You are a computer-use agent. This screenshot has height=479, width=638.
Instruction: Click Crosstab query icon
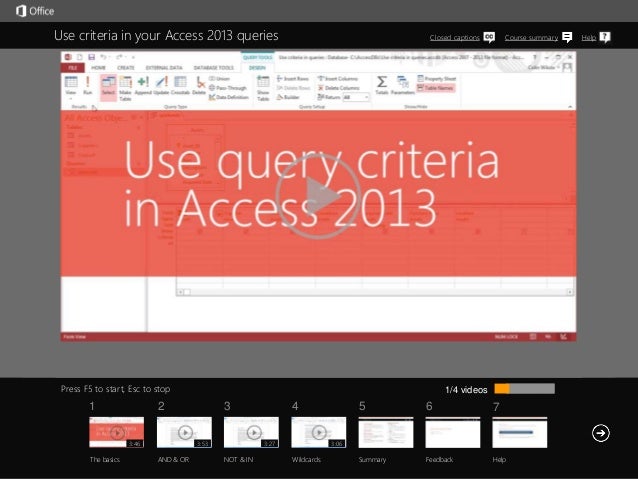180,86
